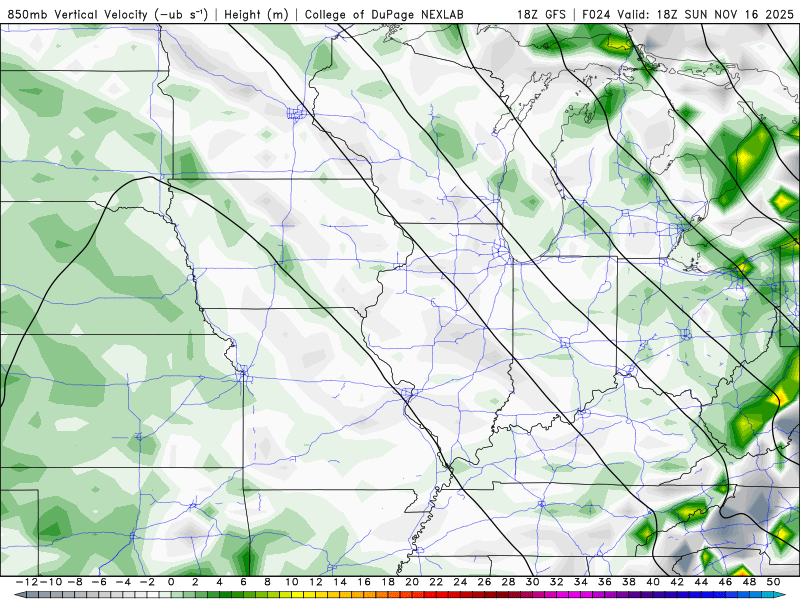Click the '30' value on color scale
The width and height of the screenshot is (800, 600).
532,582
